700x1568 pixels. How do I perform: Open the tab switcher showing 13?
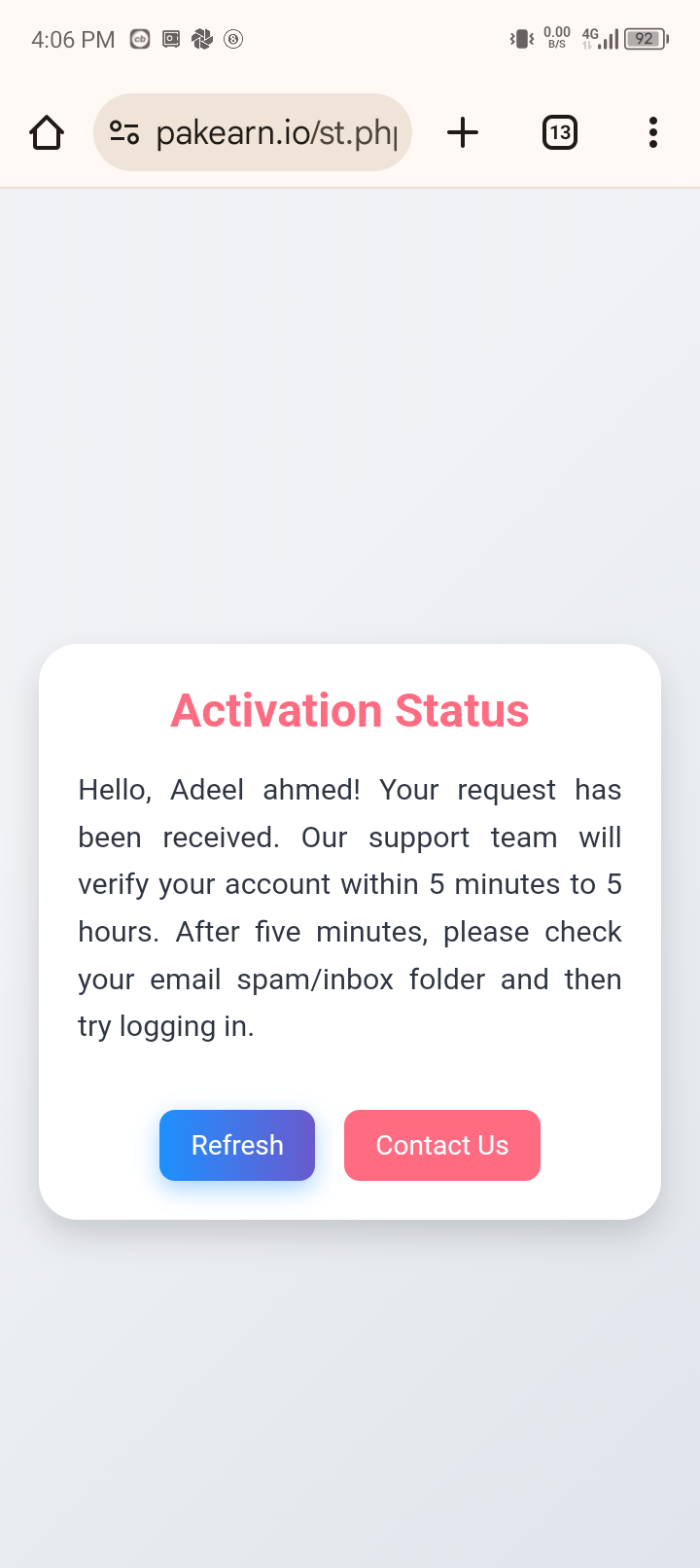[x=560, y=132]
